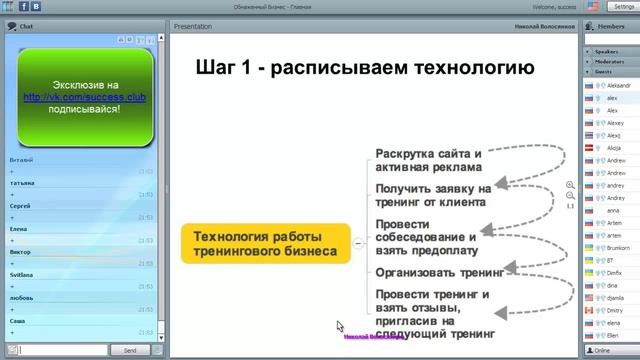Viewport: 640px width, 360px height.
Task: Click chat sender name Svitlana
Action: pyautogui.click(x=21, y=275)
